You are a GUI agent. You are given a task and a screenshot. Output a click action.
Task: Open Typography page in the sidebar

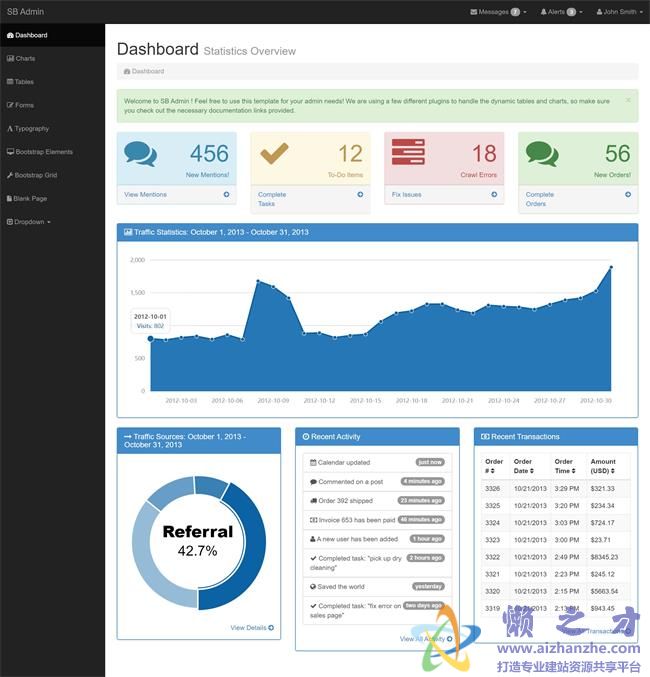coord(29,129)
